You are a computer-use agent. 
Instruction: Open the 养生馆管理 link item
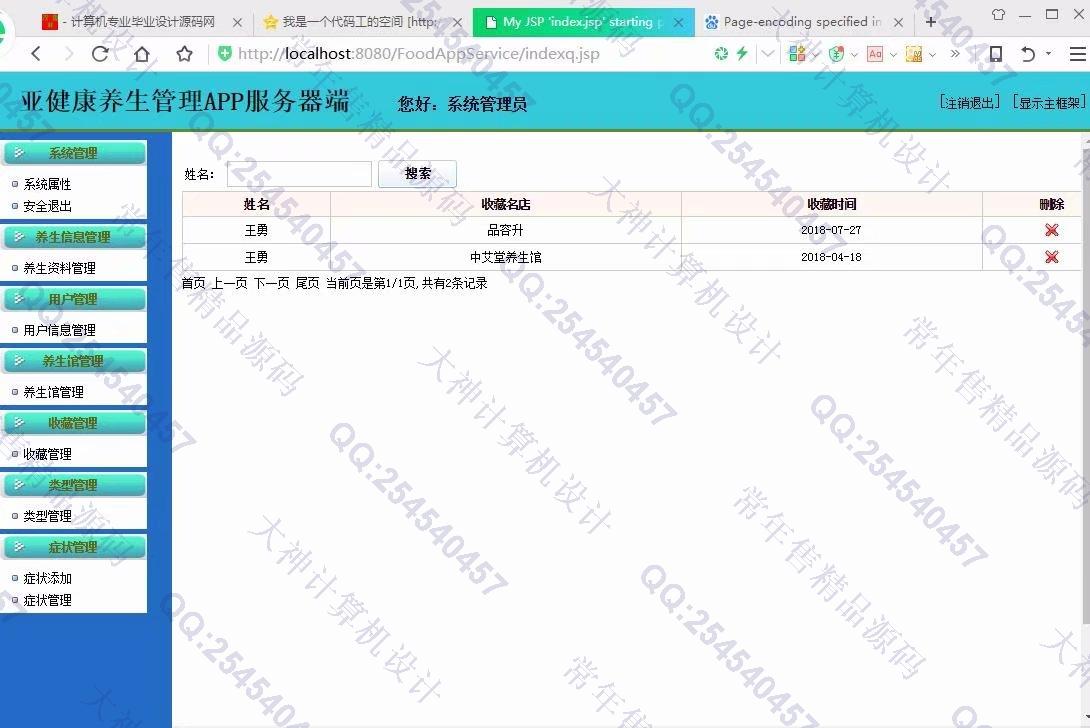(53, 392)
